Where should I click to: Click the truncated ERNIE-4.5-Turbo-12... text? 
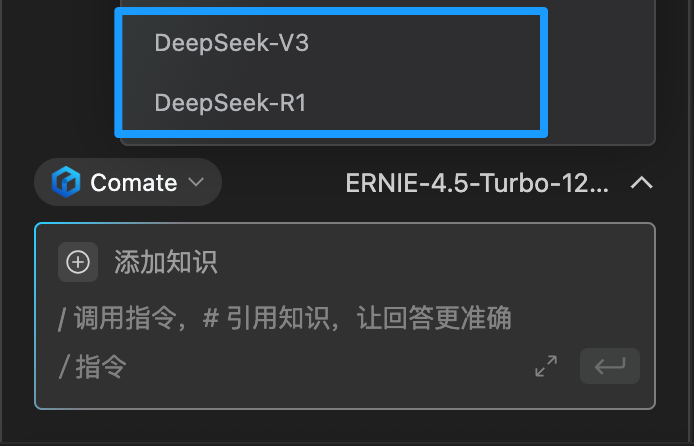point(477,183)
